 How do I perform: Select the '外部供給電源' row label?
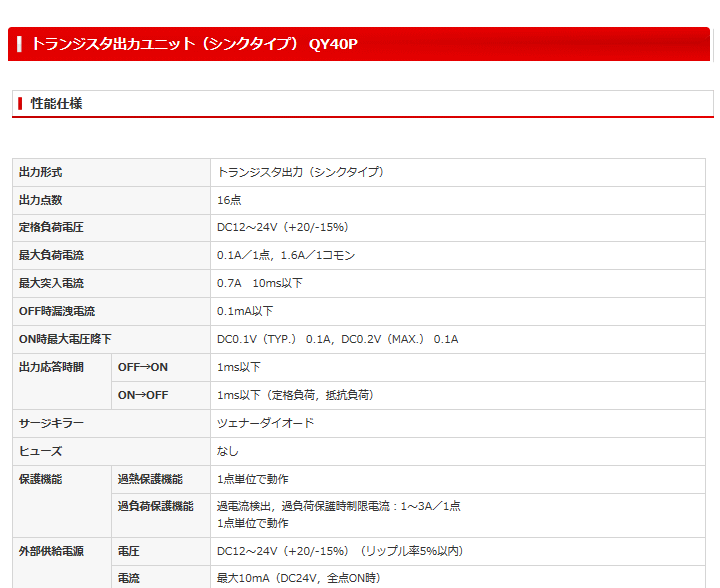click(x=51, y=552)
